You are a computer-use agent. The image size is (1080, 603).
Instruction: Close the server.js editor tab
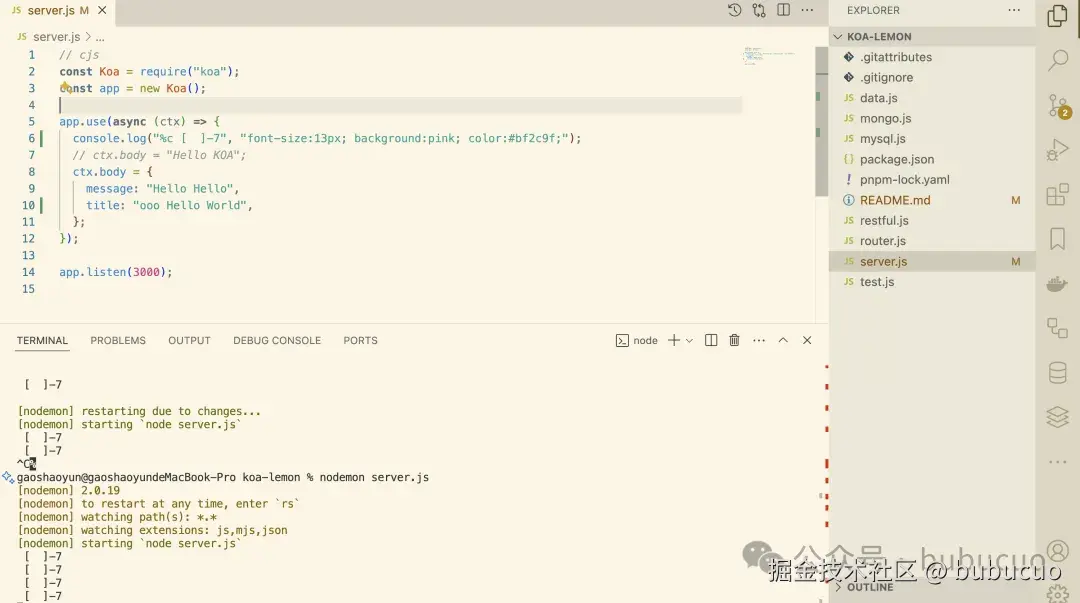102,10
